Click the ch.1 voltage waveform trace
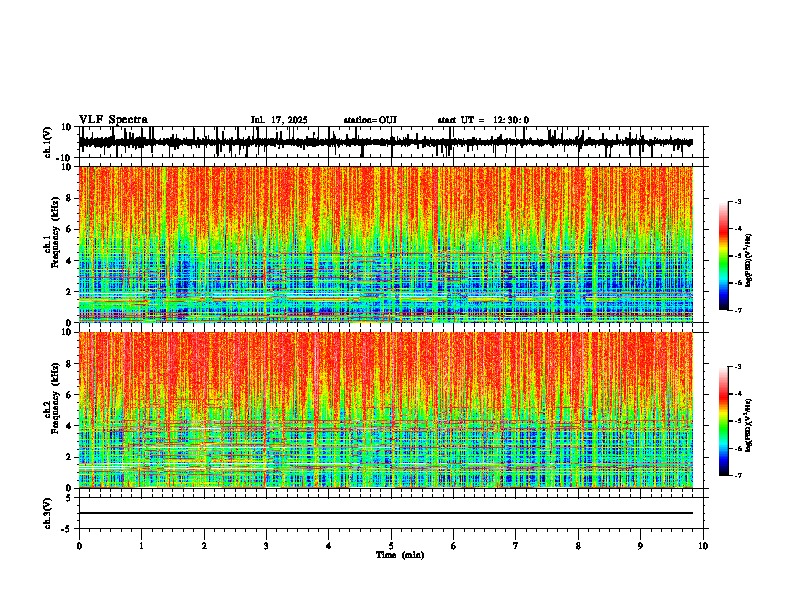Image resolution: width=792 pixels, height=612 pixels. [x=385, y=142]
